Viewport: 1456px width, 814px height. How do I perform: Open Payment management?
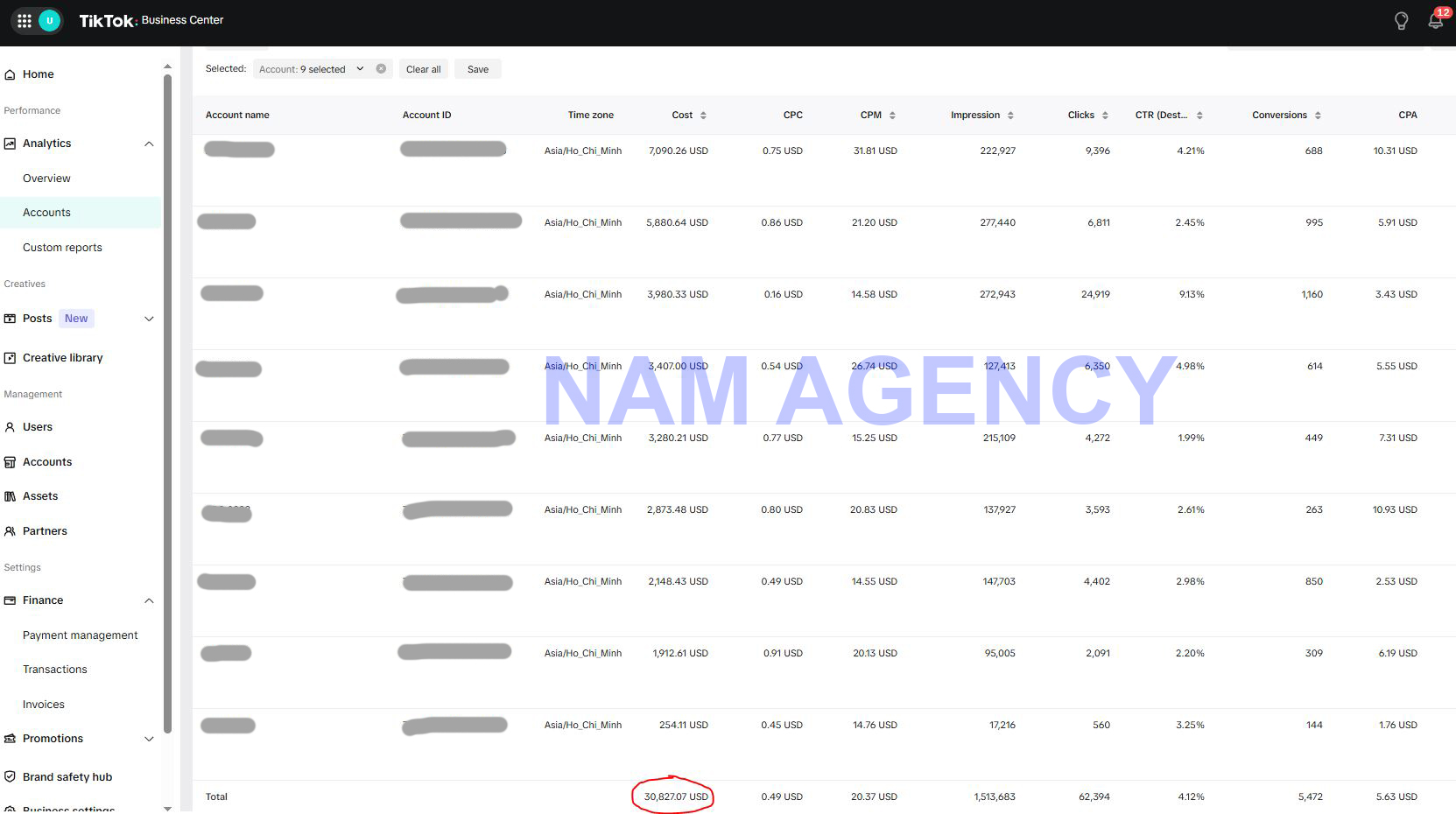tap(81, 635)
